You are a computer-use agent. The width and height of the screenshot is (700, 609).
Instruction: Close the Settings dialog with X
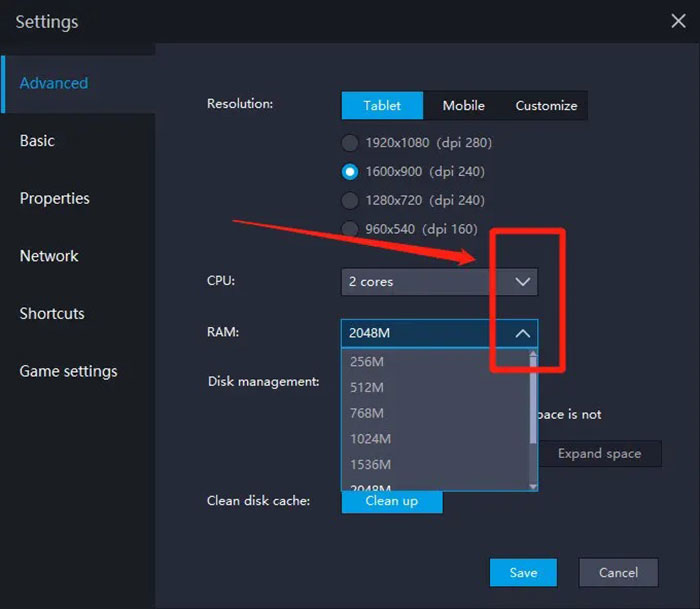677,19
